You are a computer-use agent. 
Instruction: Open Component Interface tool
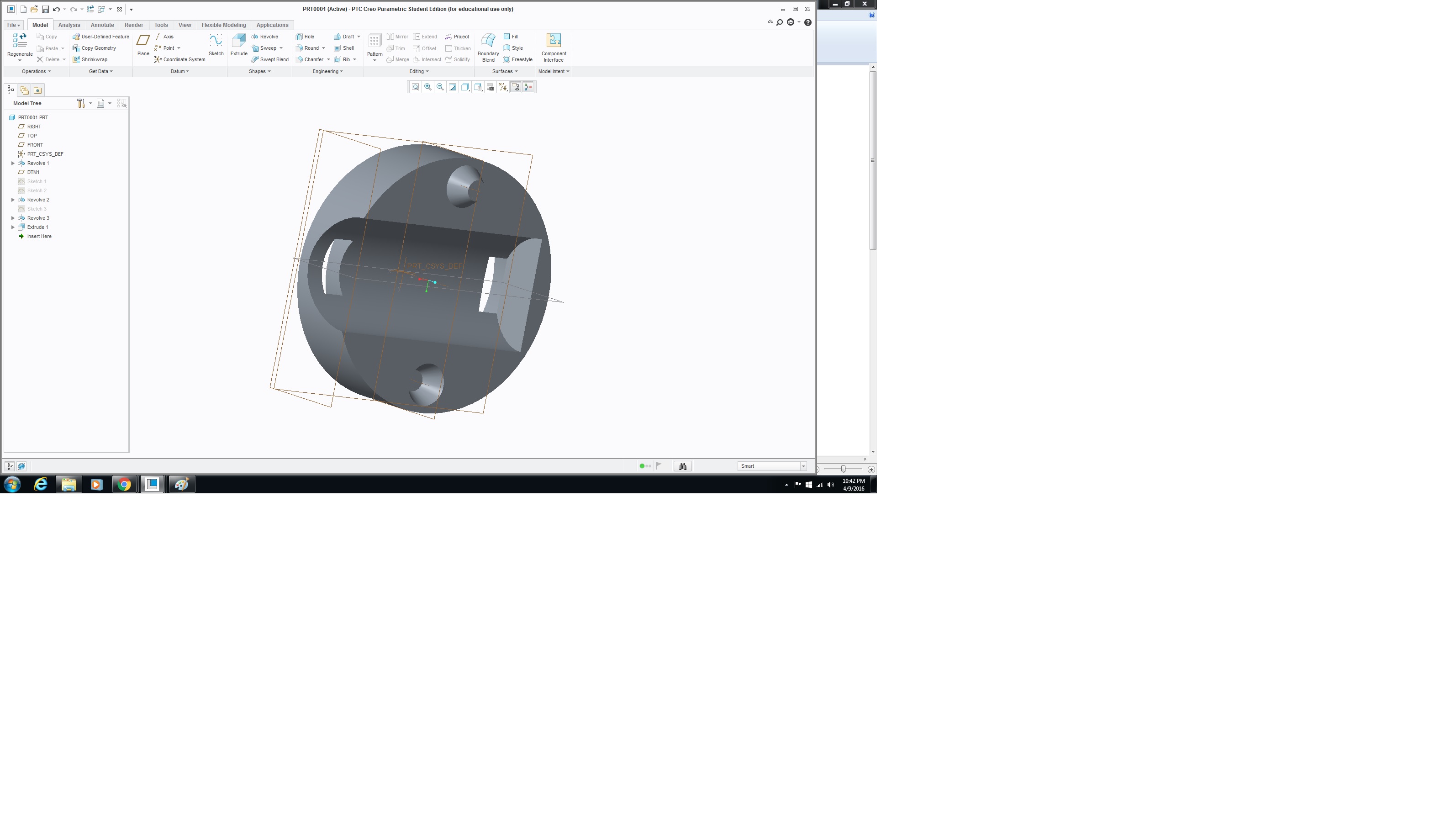(x=554, y=47)
